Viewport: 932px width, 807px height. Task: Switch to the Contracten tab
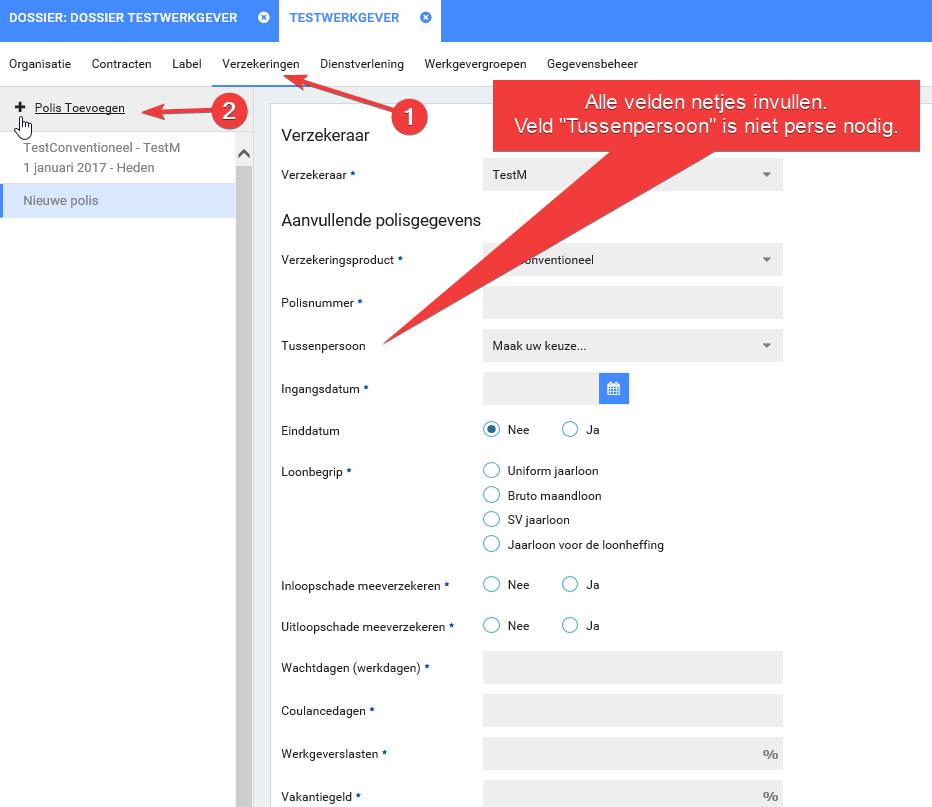(x=121, y=64)
